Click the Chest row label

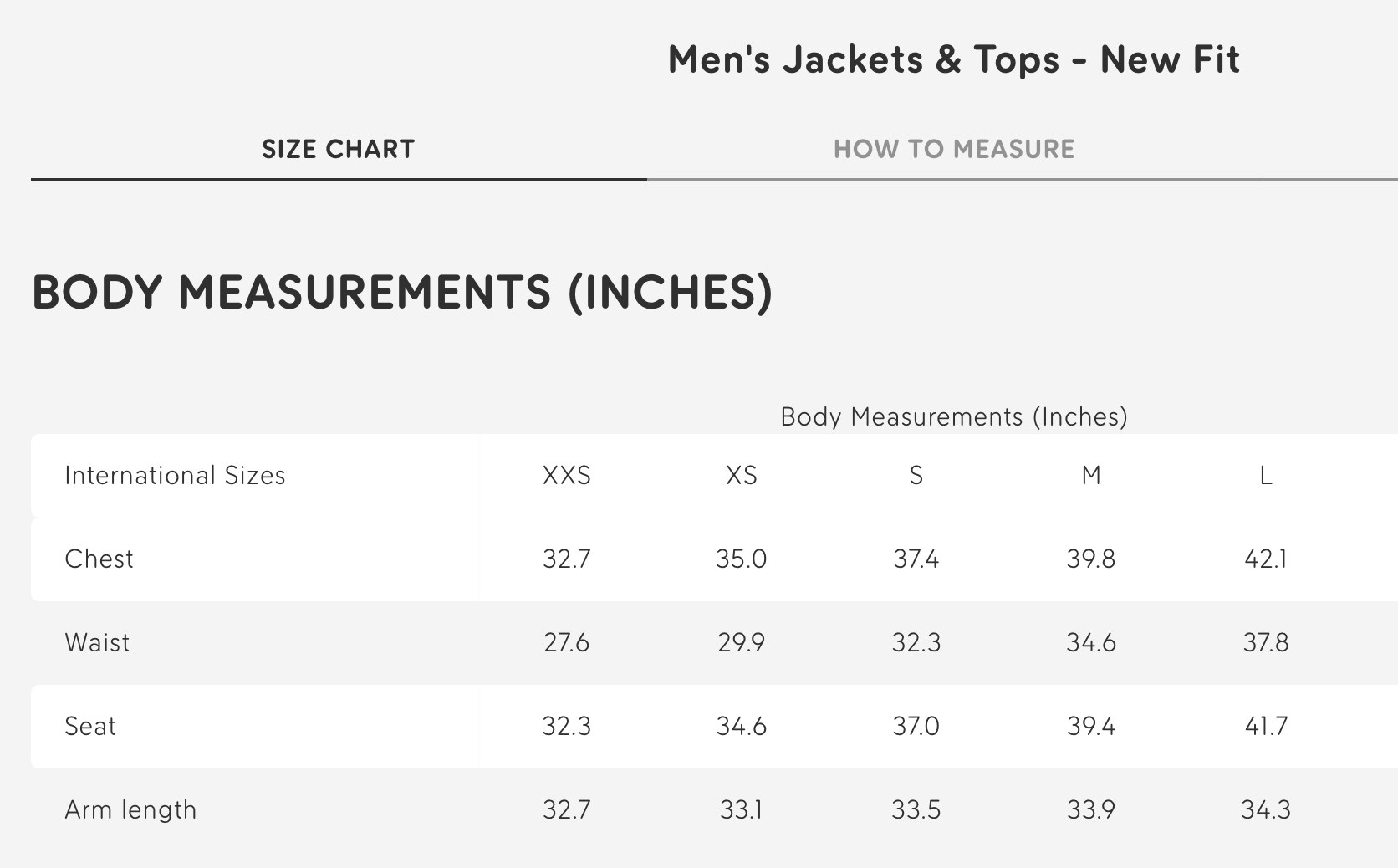tap(99, 559)
